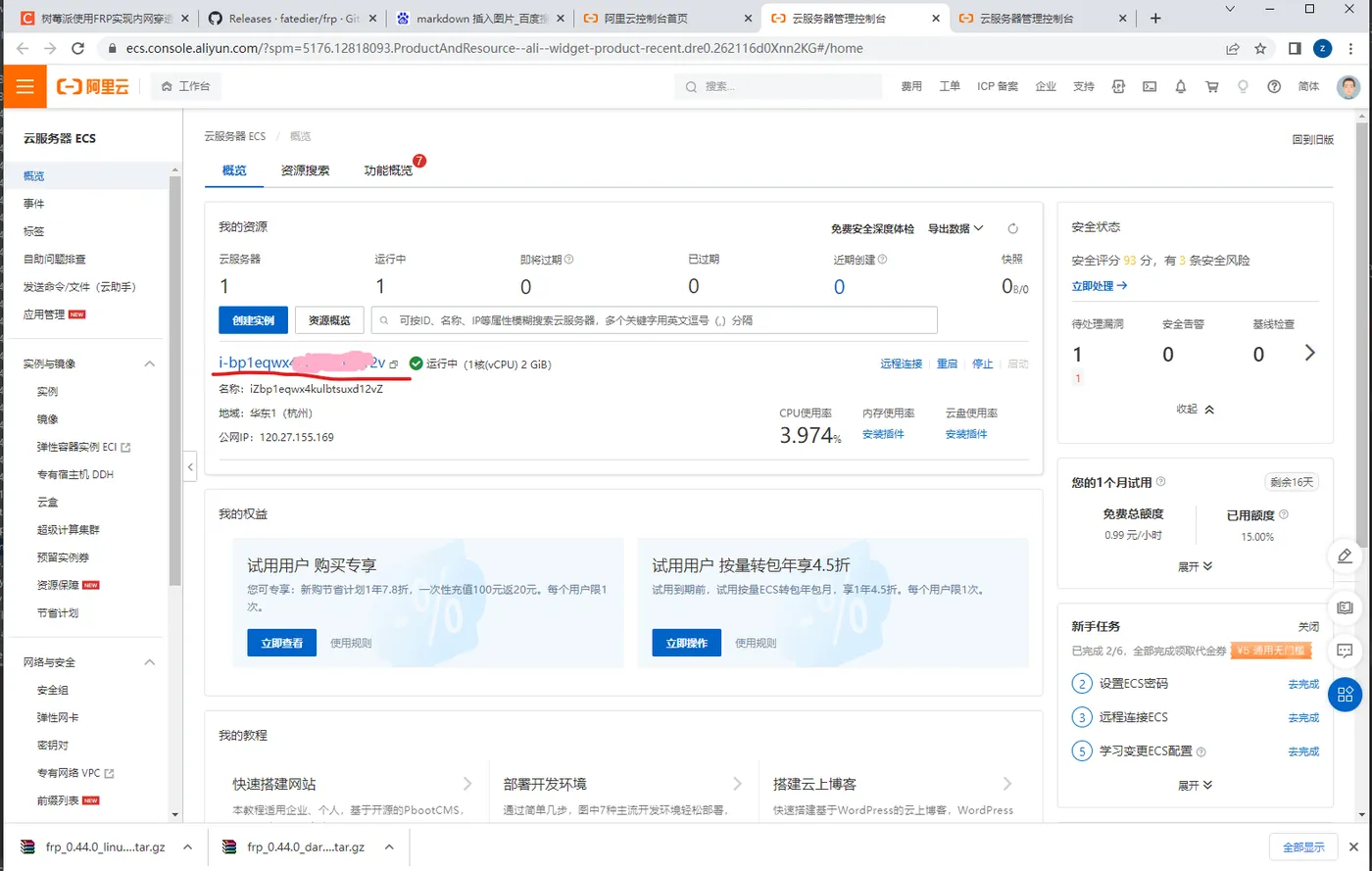Click 安装插件 under 内存使用率

(883, 434)
